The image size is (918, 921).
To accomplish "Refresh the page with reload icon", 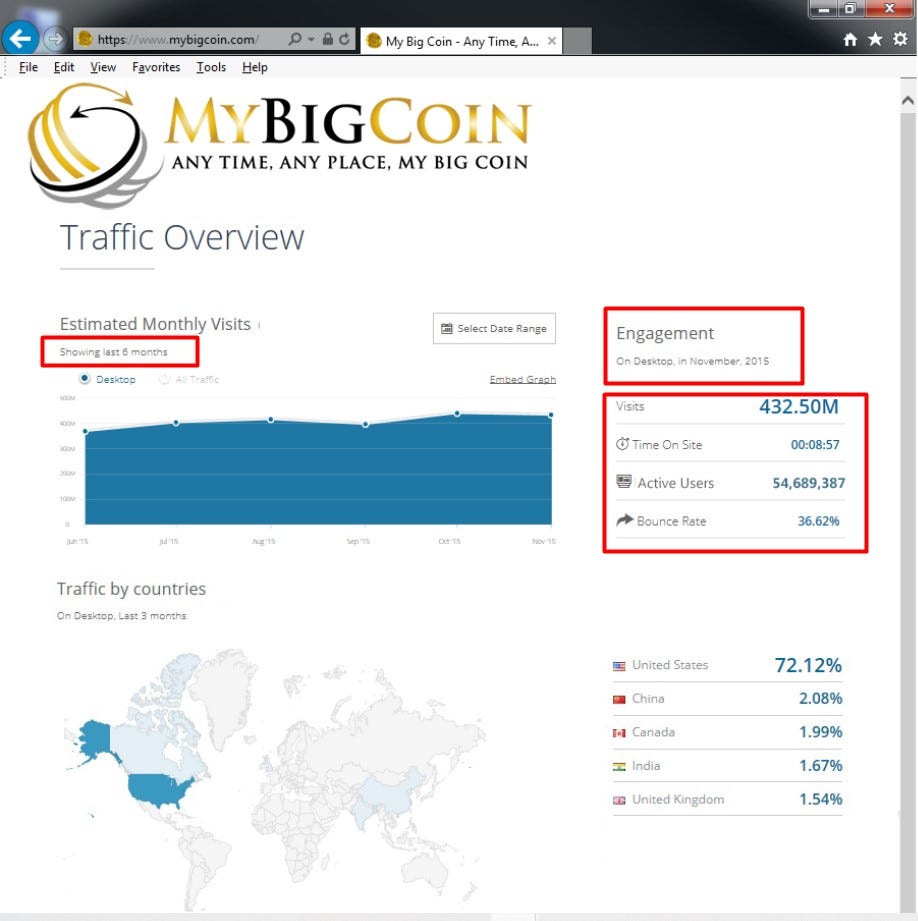I will (x=344, y=39).
